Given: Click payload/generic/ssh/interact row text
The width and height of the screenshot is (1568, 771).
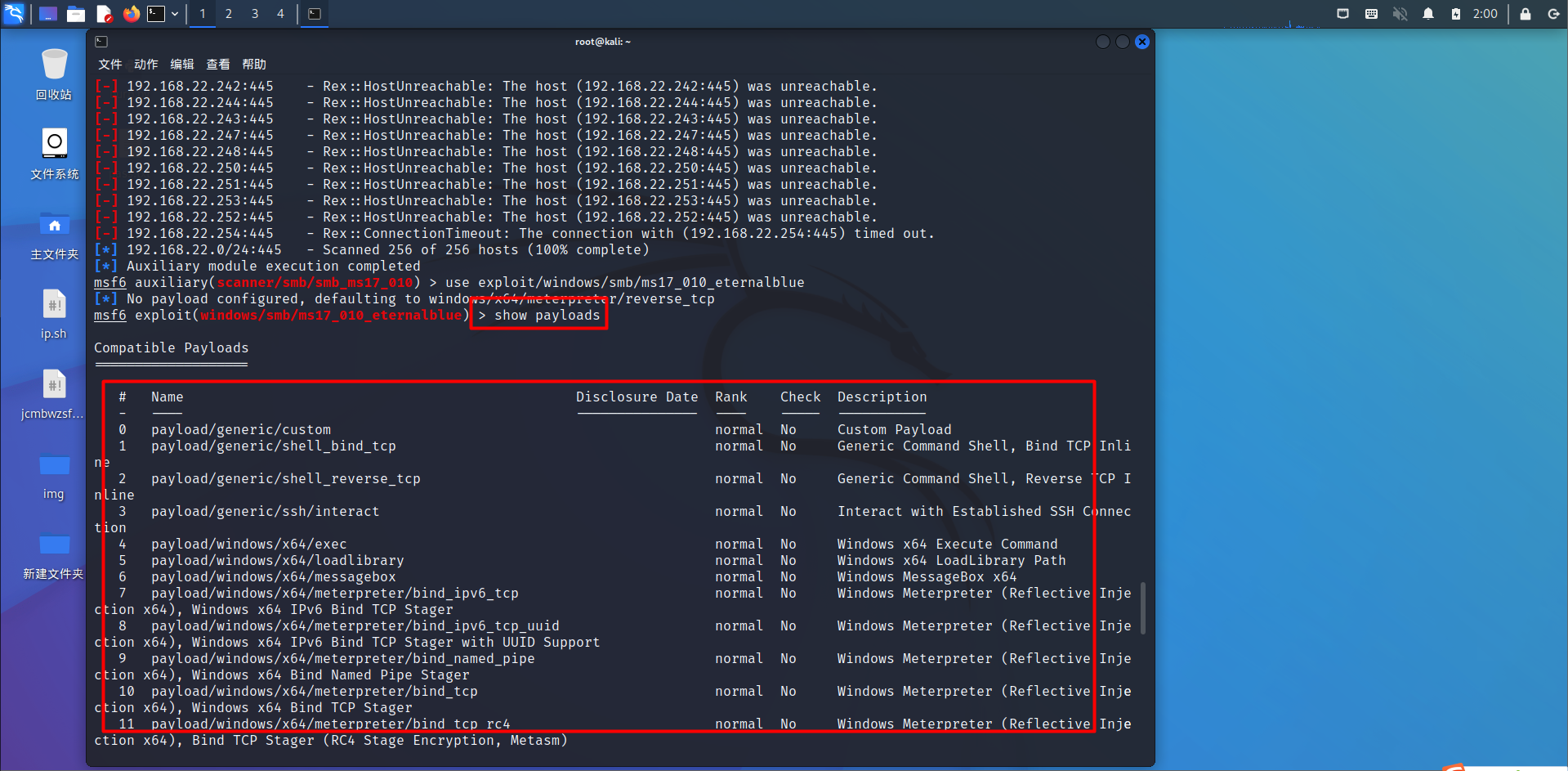Looking at the screenshot, I should (x=266, y=512).
